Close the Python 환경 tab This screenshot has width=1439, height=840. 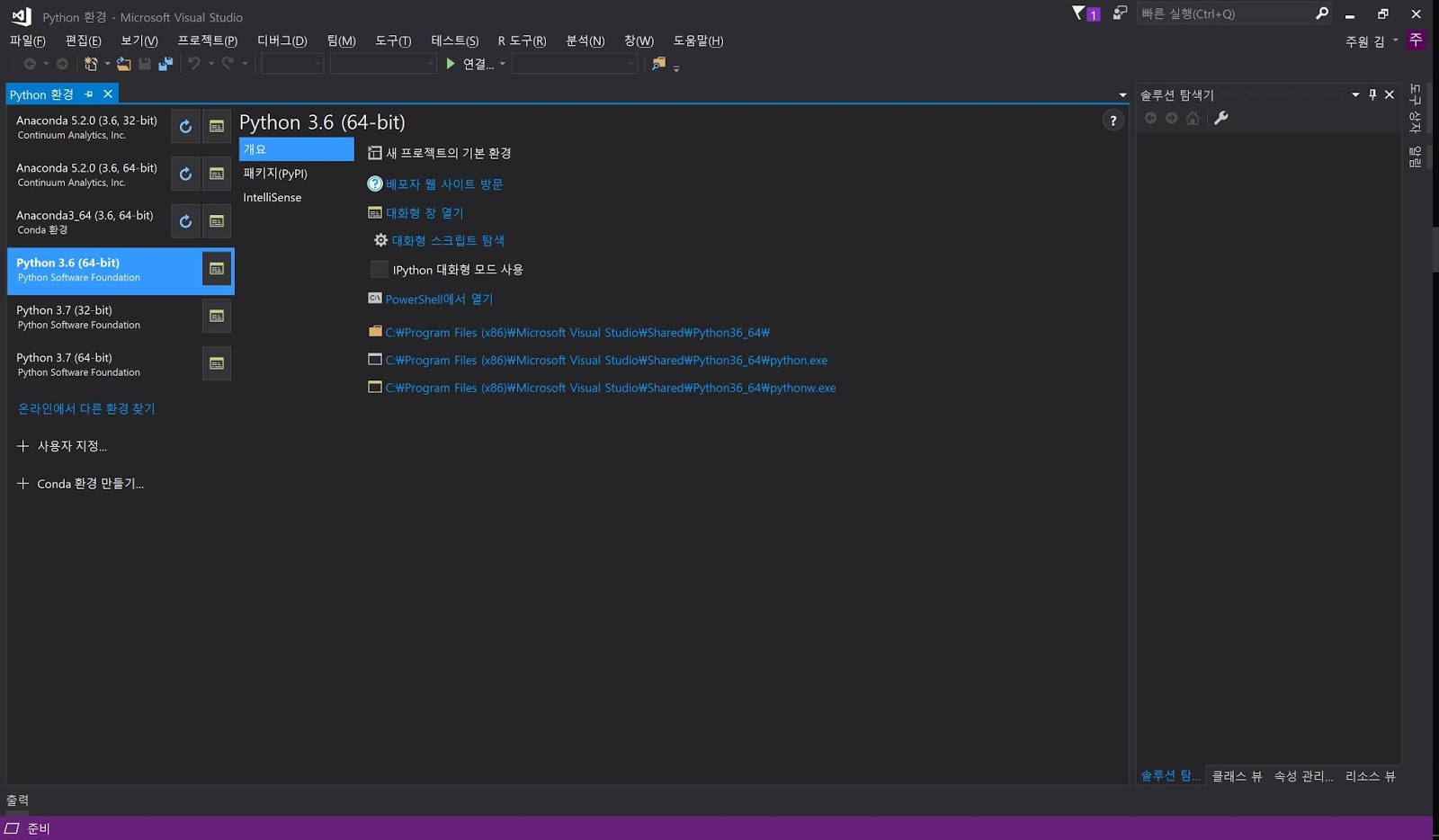point(108,94)
